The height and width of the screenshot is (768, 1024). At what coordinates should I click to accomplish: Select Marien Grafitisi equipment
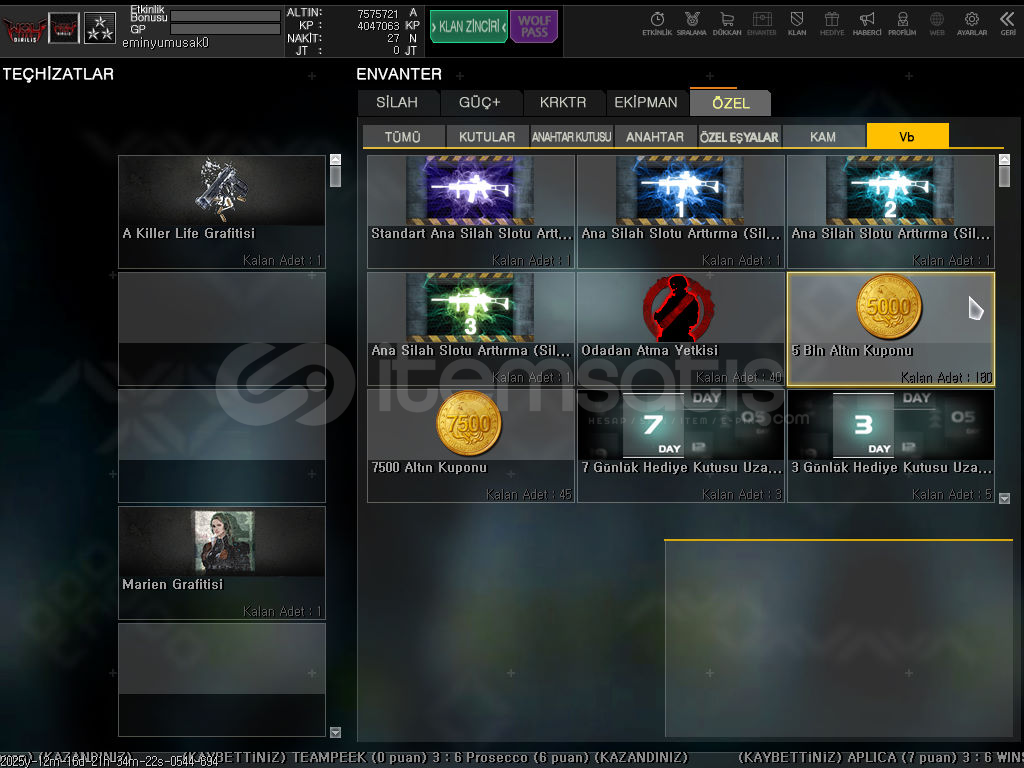[221, 562]
